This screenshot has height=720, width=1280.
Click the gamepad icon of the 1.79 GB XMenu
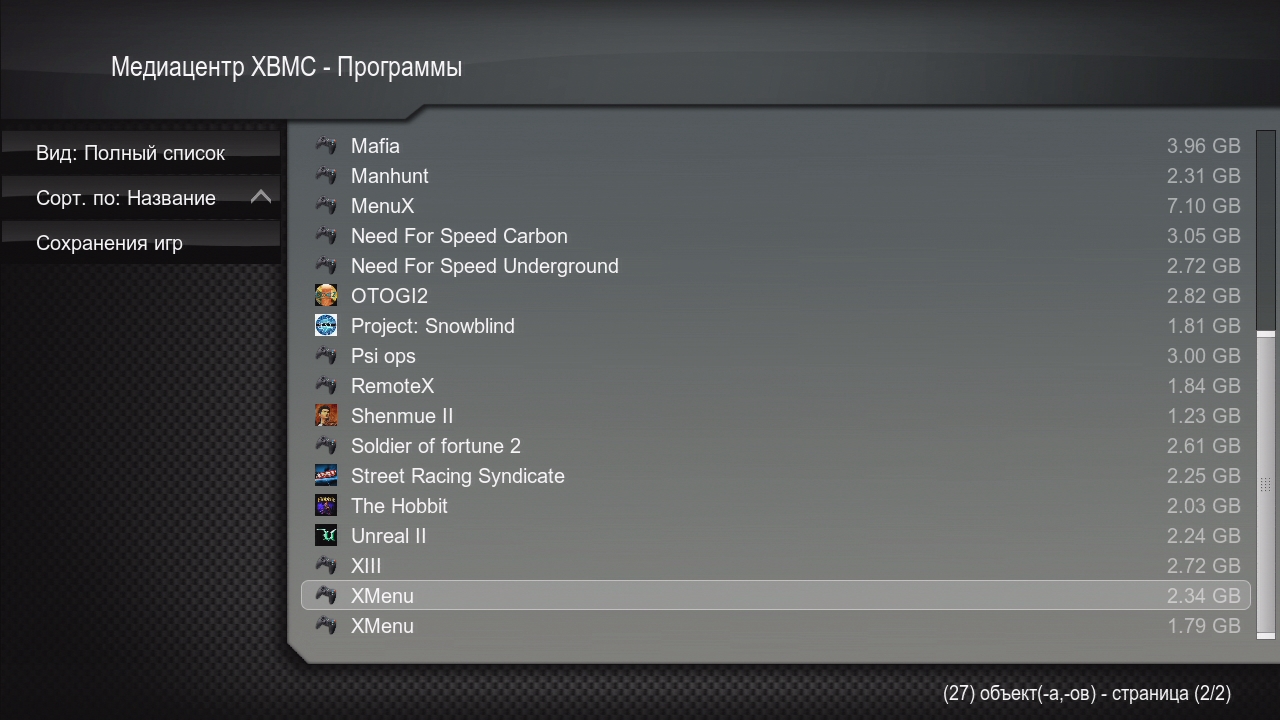click(x=326, y=626)
